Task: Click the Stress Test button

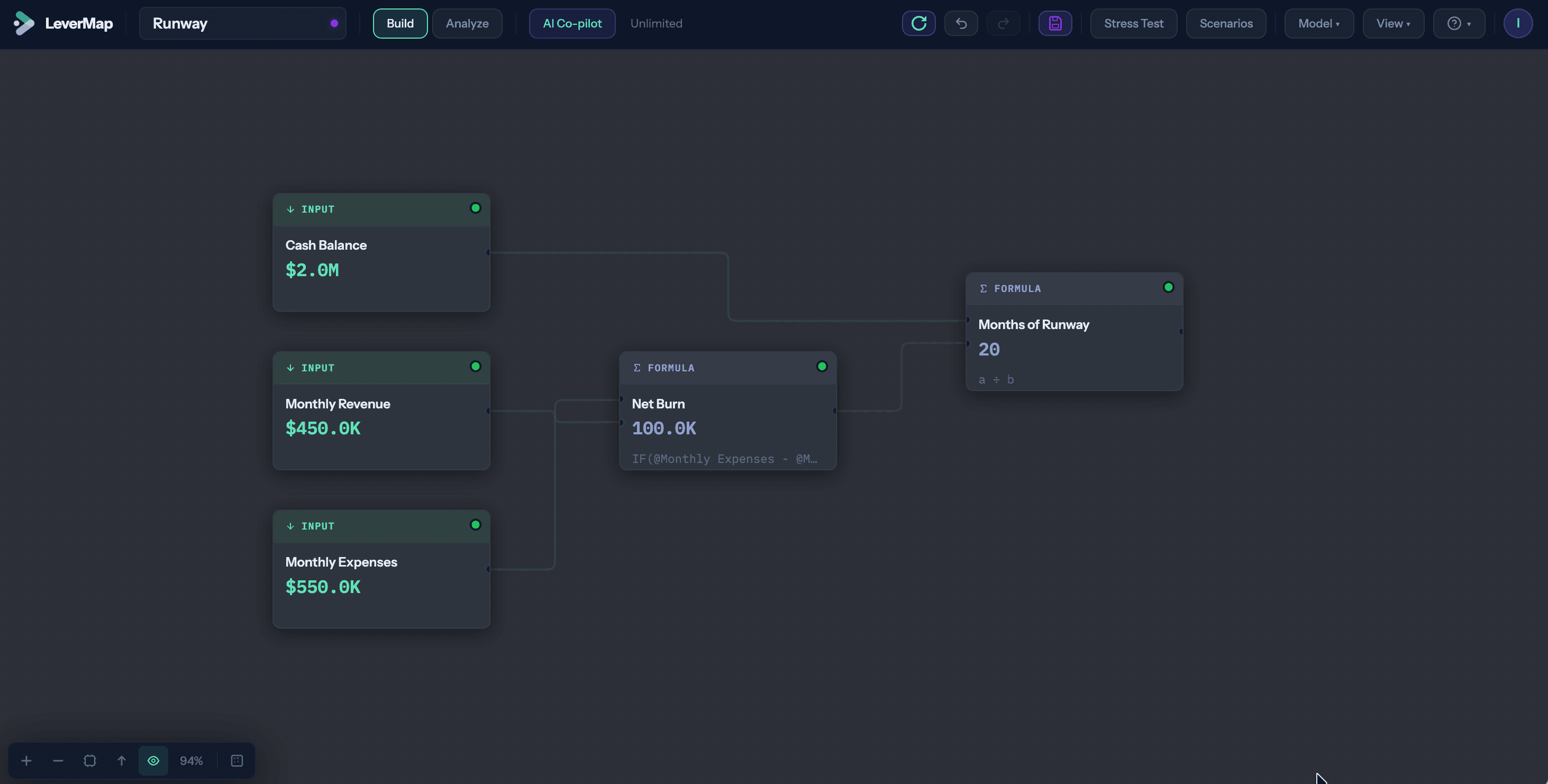Action: (x=1133, y=23)
